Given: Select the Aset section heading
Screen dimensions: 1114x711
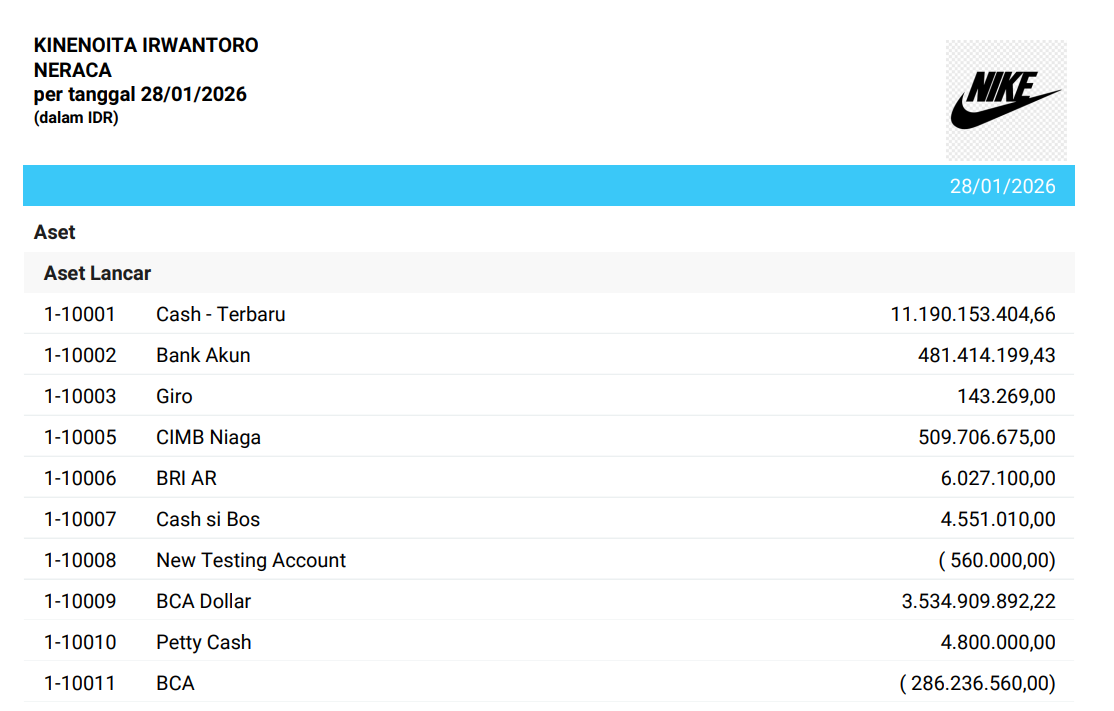Looking at the screenshot, I should tap(55, 232).
